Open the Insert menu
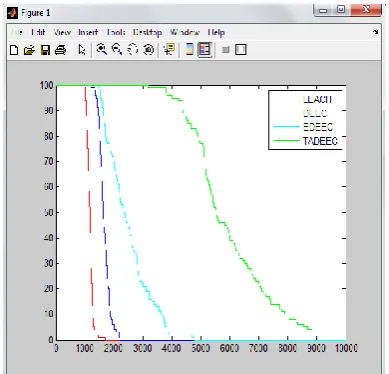This screenshot has width=389, height=374. tap(88, 32)
